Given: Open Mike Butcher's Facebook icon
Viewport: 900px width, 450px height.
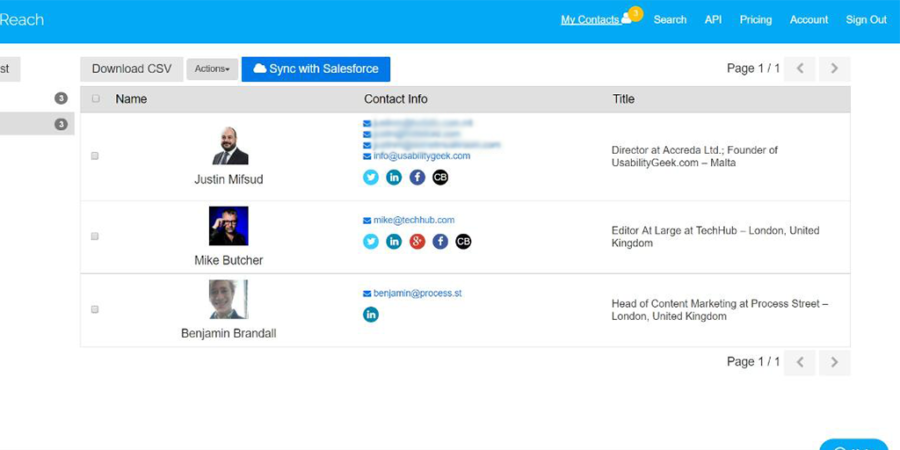Looking at the screenshot, I should pos(440,242).
